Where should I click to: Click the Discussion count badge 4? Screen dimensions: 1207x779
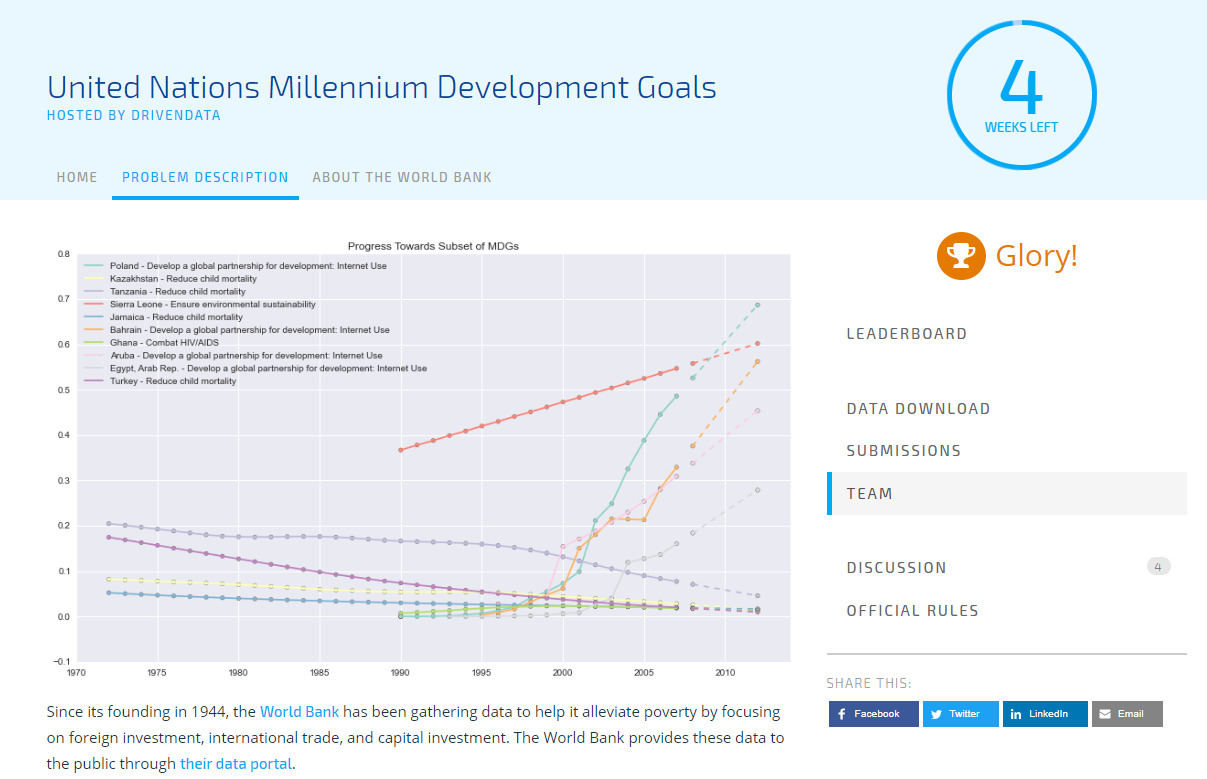coord(1158,567)
